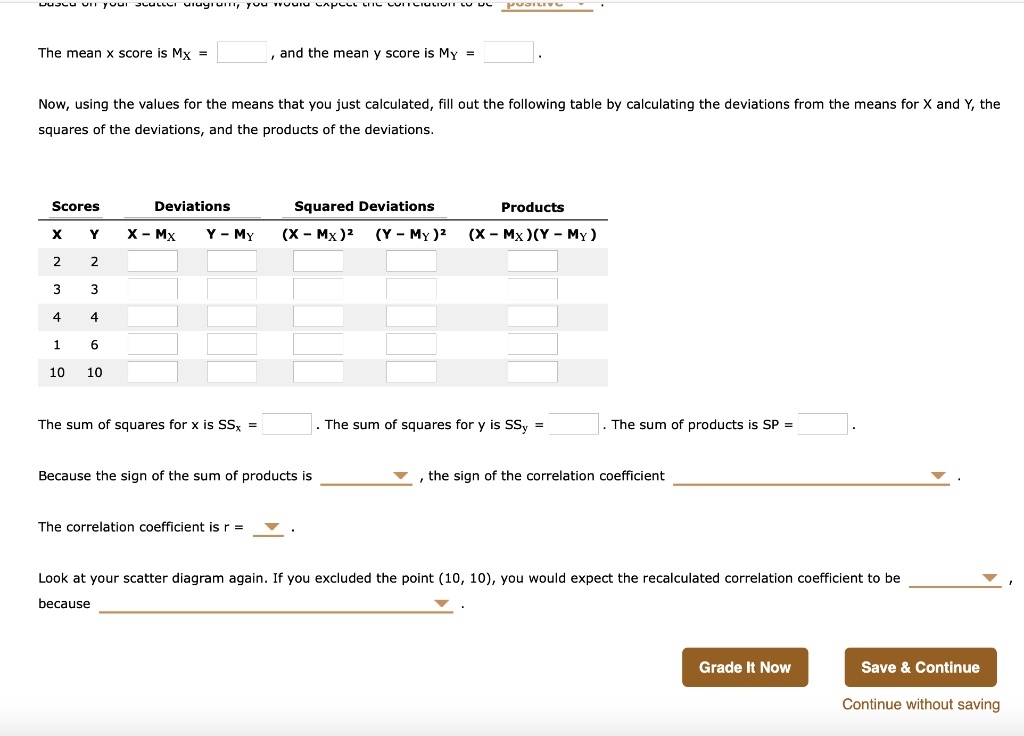Click the mean y score My input field
1024x736 pixels.
[x=507, y=51]
